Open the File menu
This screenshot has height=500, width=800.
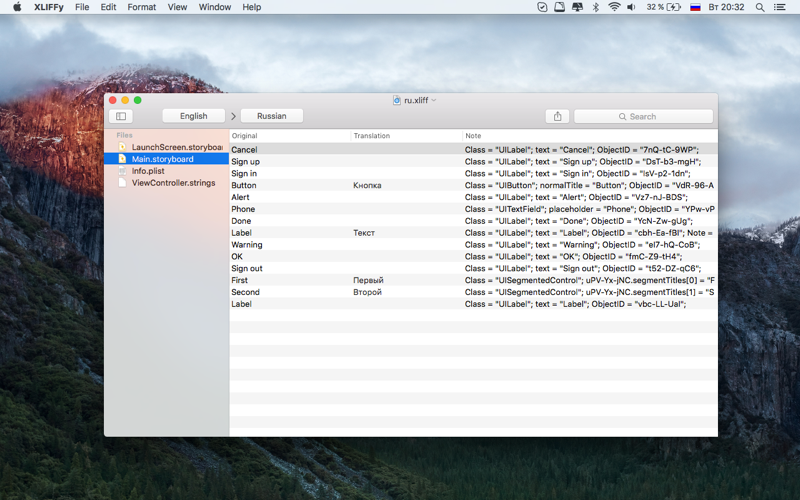[x=82, y=7]
